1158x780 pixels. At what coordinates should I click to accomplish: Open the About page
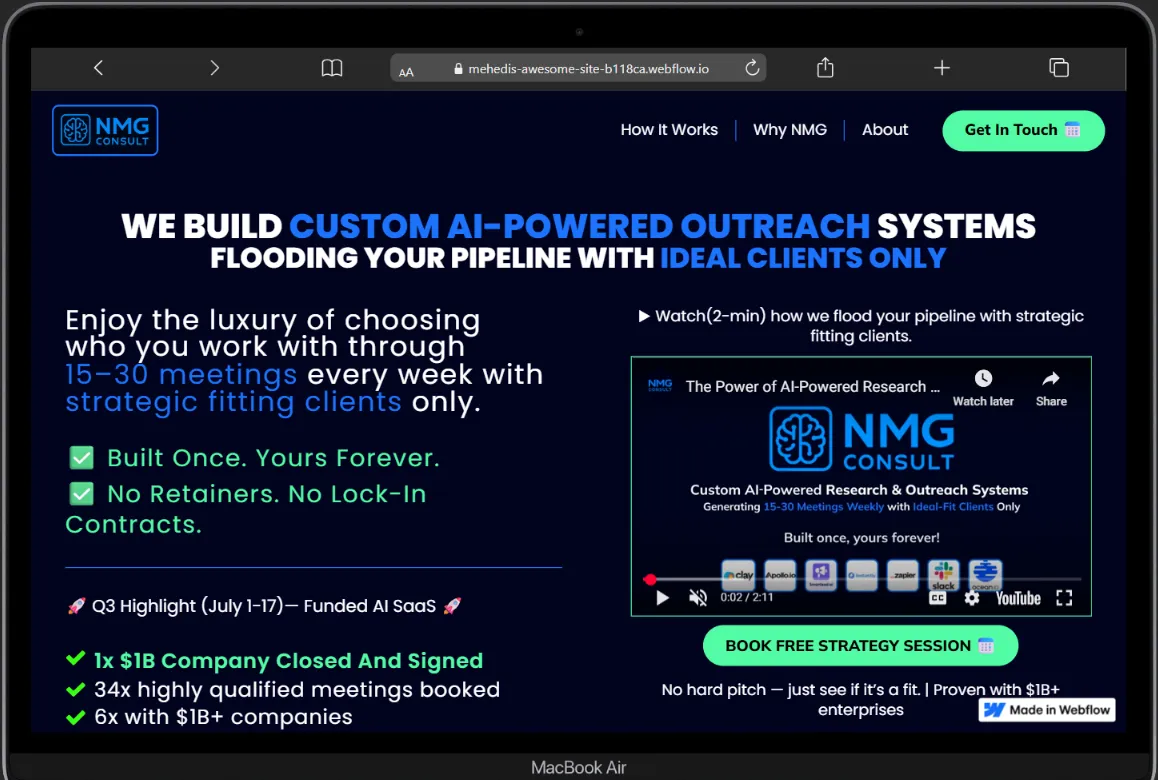pos(884,129)
